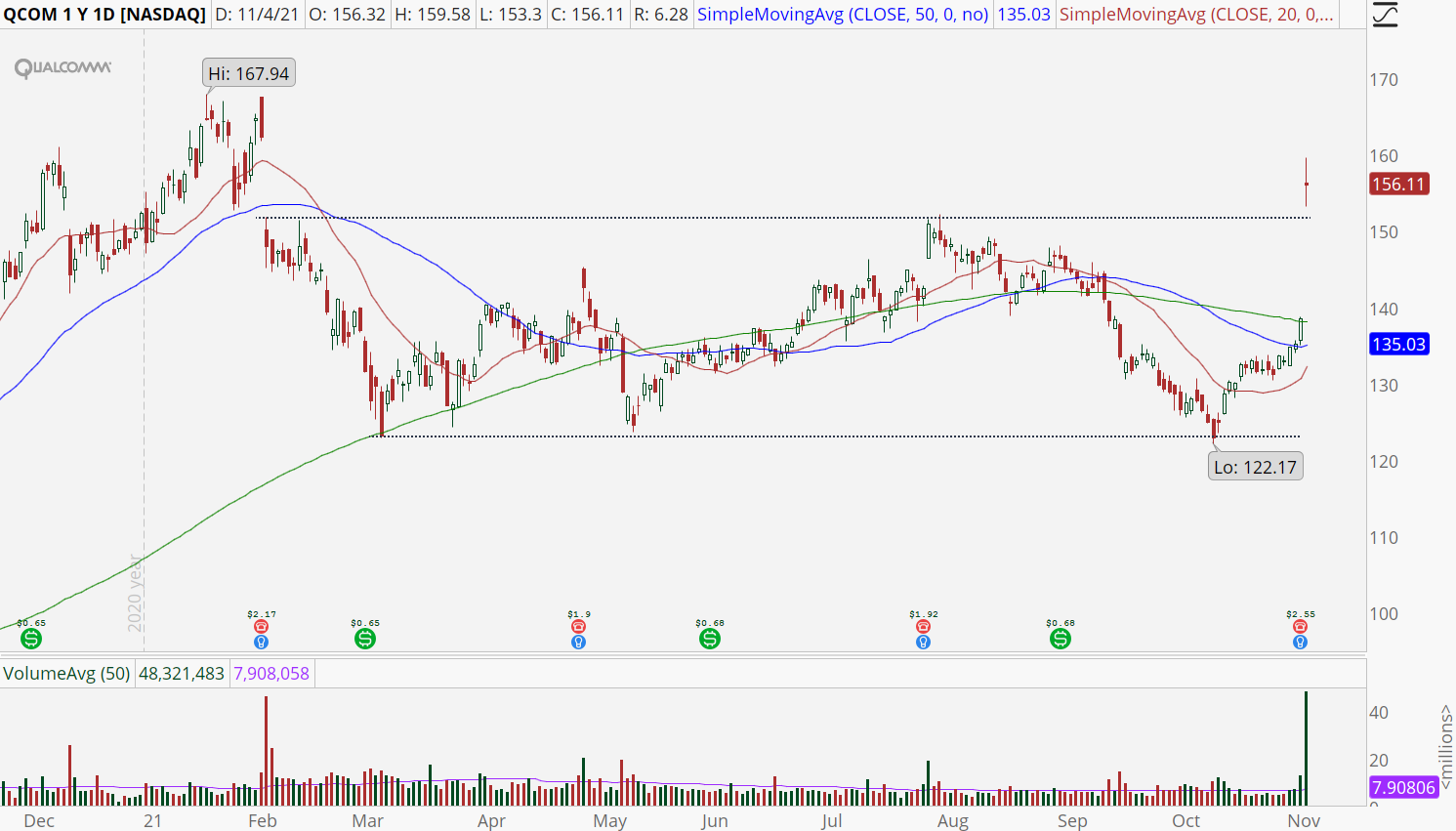This screenshot has height=831, width=1456.
Task: Click the 135.03 value in the header
Action: pos(1023,15)
